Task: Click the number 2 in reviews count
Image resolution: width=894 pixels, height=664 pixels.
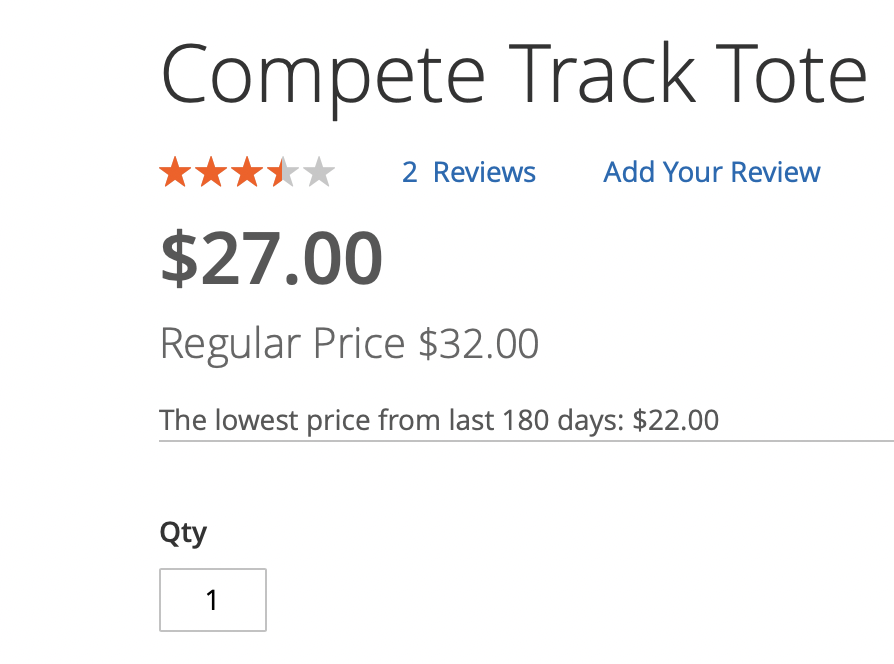Action: (409, 172)
